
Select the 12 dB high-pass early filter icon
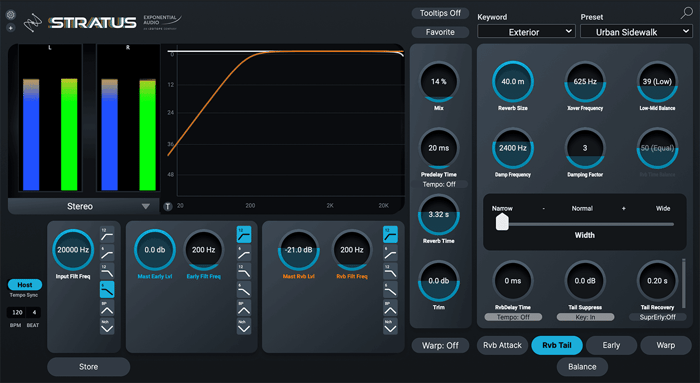click(244, 234)
